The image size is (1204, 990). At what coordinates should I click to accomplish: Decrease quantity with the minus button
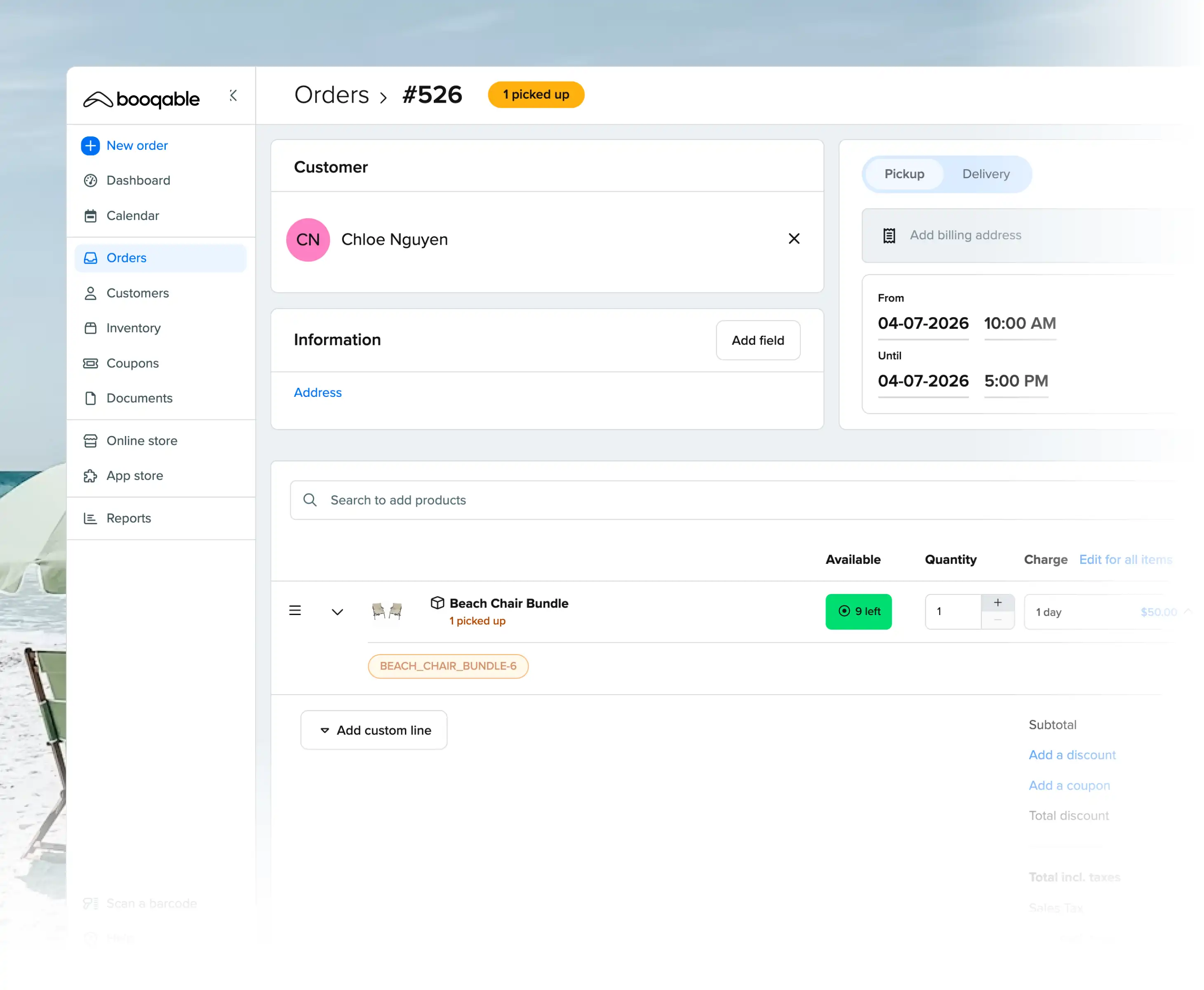[x=997, y=620]
